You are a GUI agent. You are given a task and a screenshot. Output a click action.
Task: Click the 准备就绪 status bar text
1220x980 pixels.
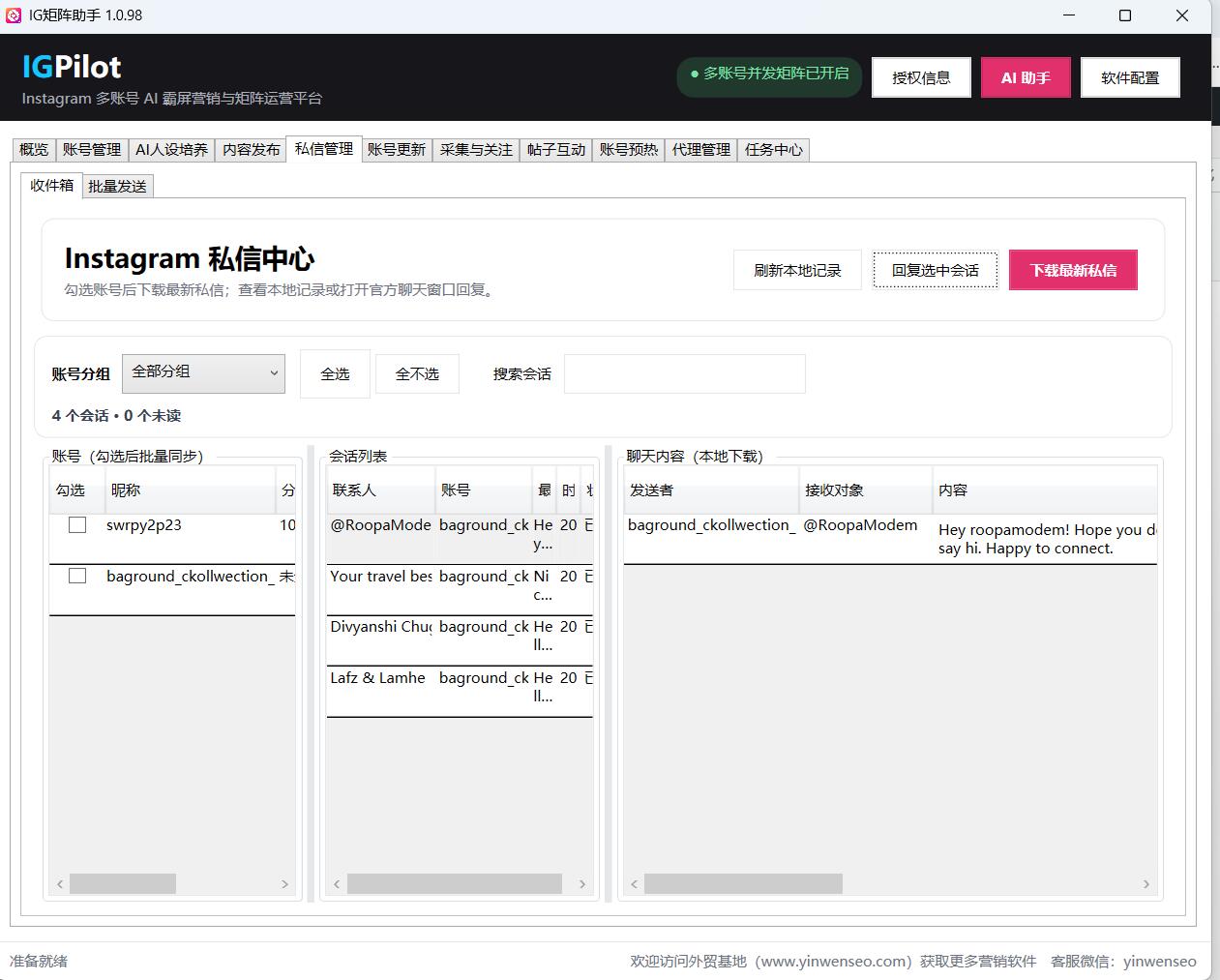(x=39, y=961)
